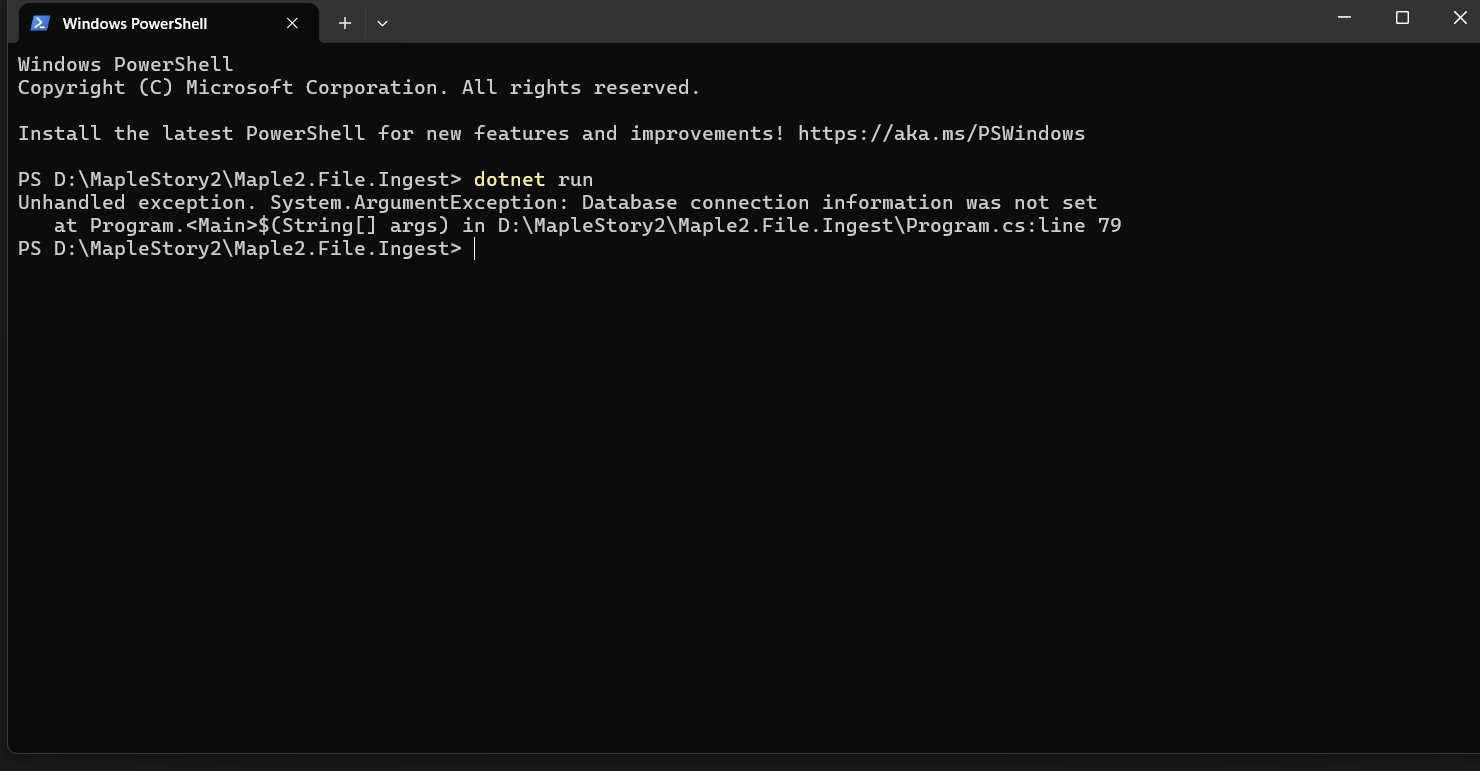This screenshot has height=771, width=1480.
Task: Minimize the terminal window
Action: 1345,18
